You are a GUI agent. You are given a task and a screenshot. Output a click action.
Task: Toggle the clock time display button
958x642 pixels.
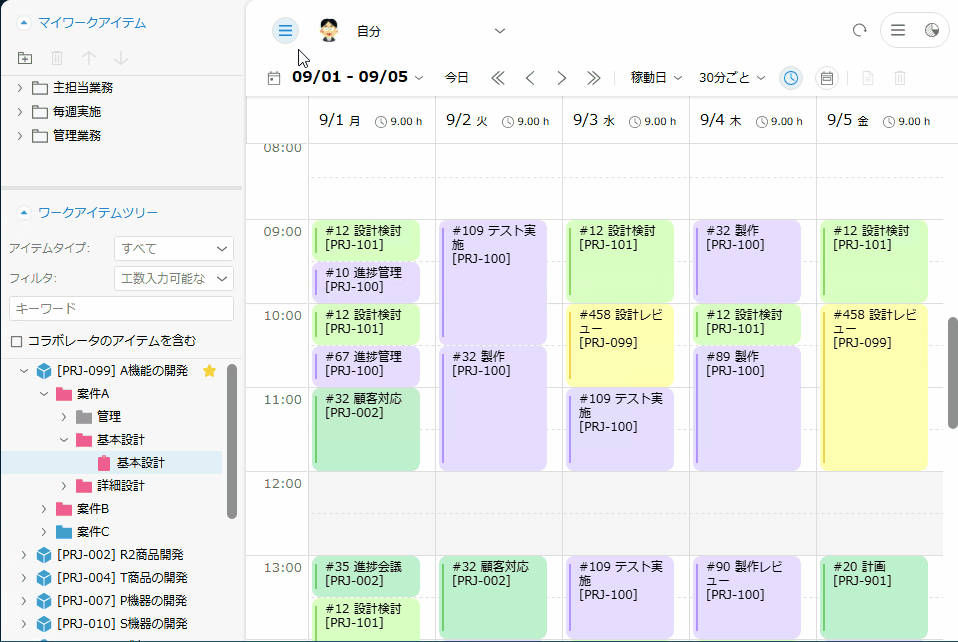[791, 78]
